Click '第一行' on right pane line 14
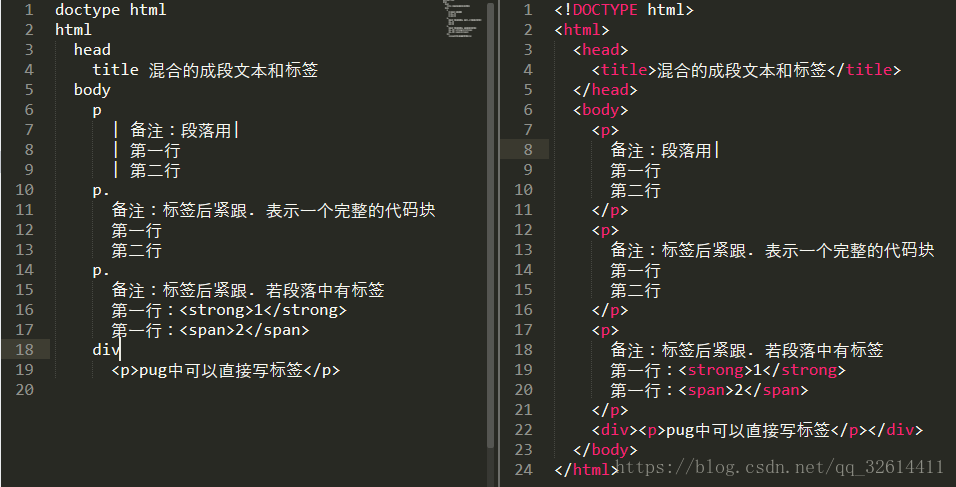The width and height of the screenshot is (956, 487). click(635, 271)
